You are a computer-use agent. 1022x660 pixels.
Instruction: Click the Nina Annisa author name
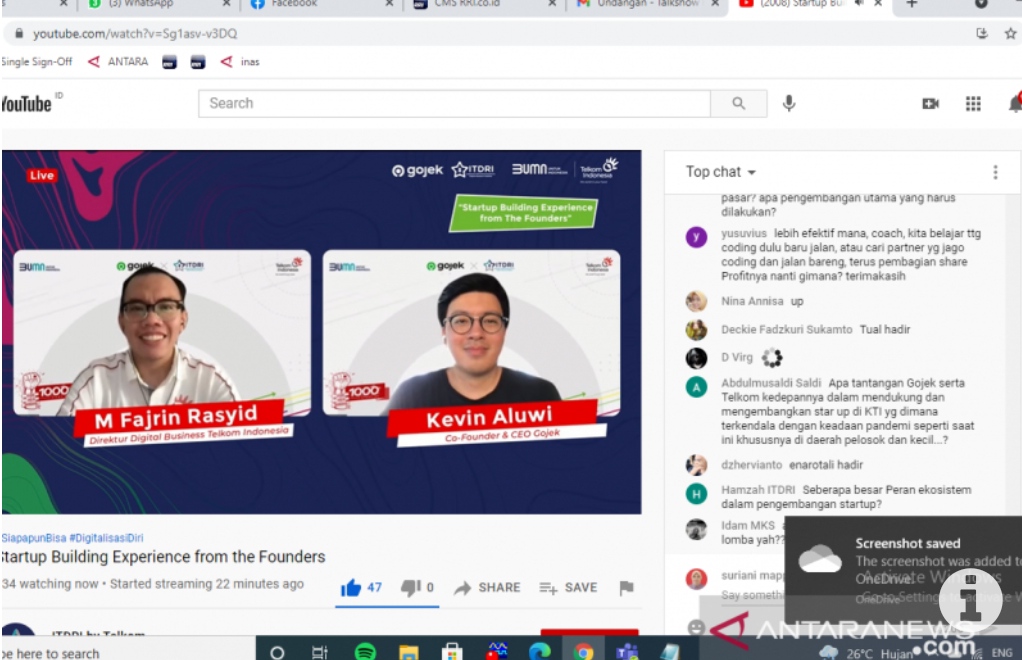pos(752,302)
